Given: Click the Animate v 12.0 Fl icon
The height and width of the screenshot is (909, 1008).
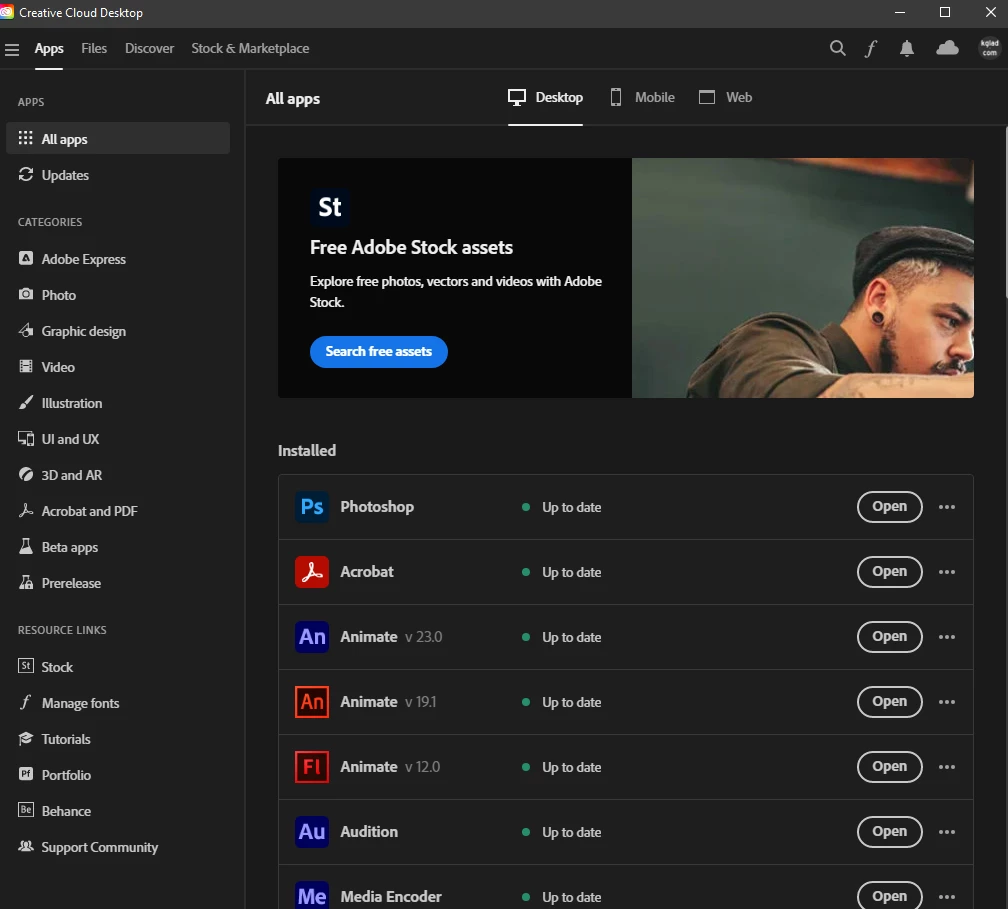Looking at the screenshot, I should (x=312, y=766).
